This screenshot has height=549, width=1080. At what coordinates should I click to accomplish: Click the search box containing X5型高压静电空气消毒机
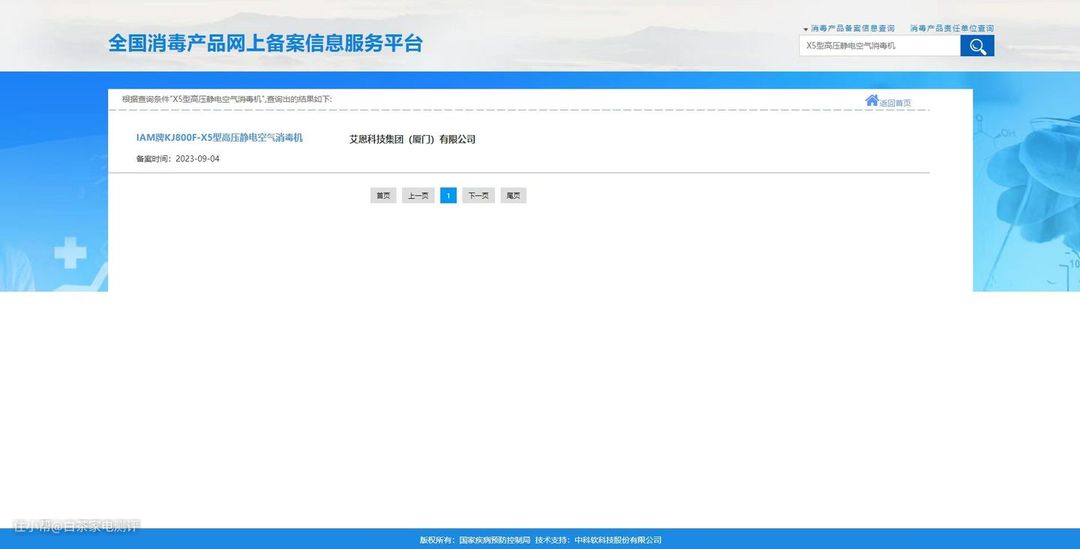click(x=879, y=46)
